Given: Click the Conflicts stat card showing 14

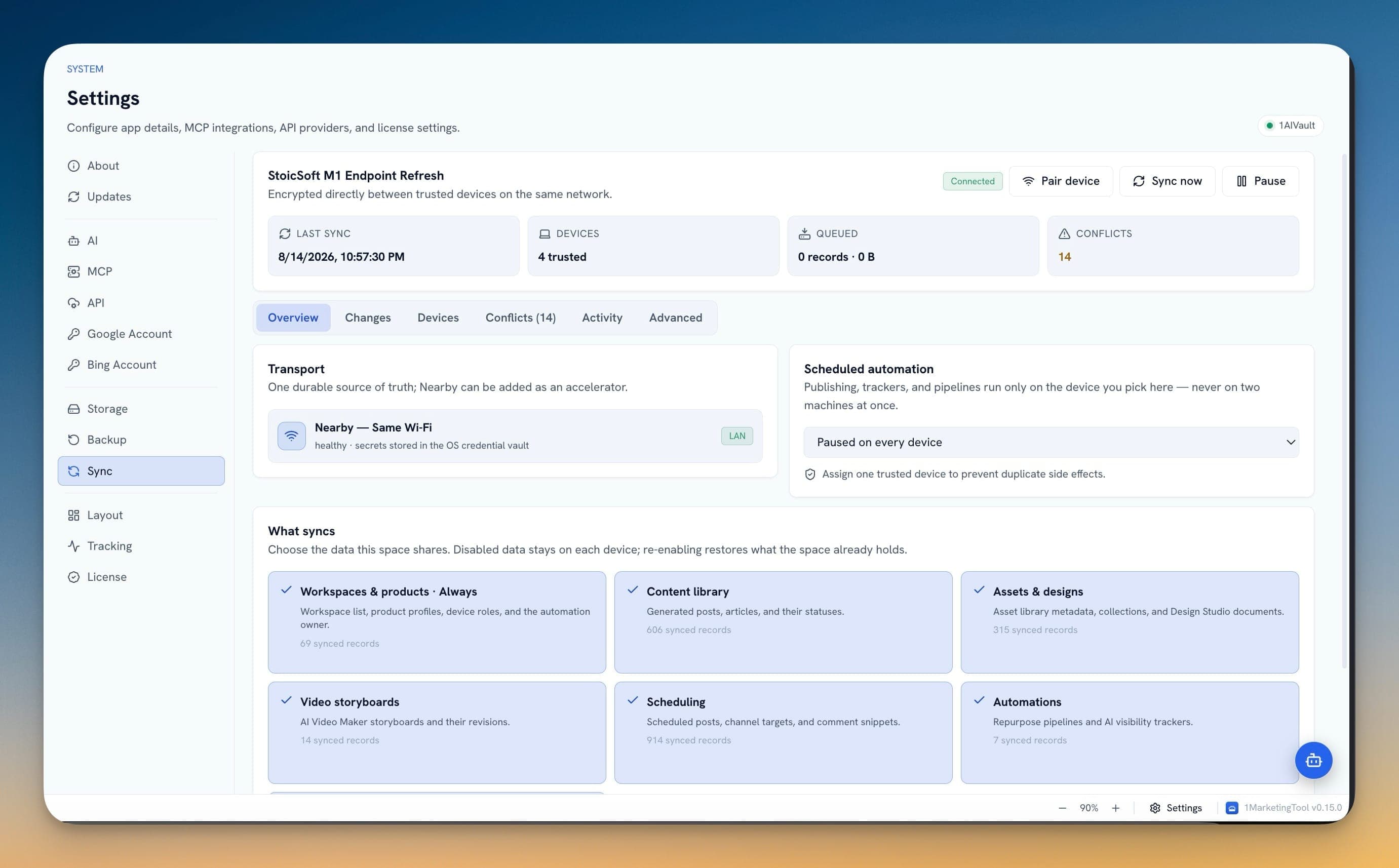Looking at the screenshot, I should (x=1173, y=246).
